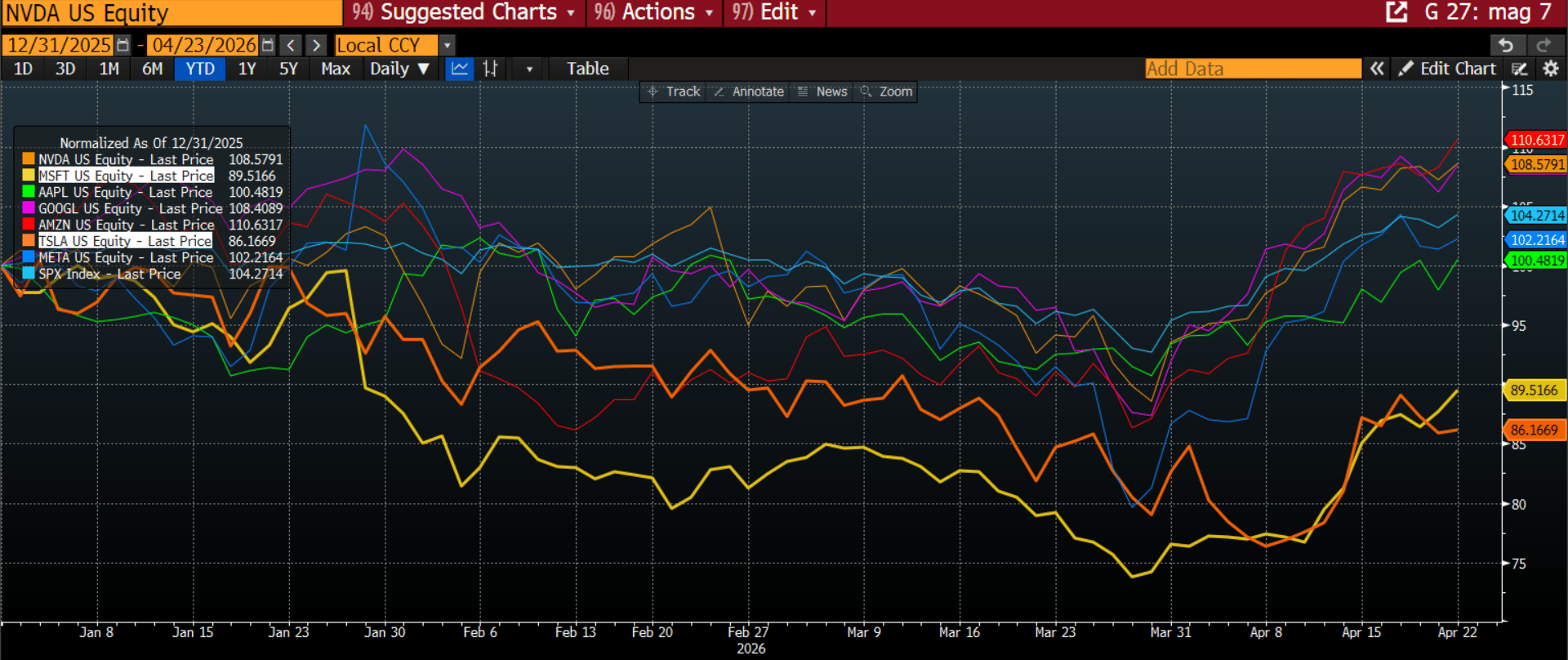Collapse panel with double-left chevron icon

tap(1377, 69)
